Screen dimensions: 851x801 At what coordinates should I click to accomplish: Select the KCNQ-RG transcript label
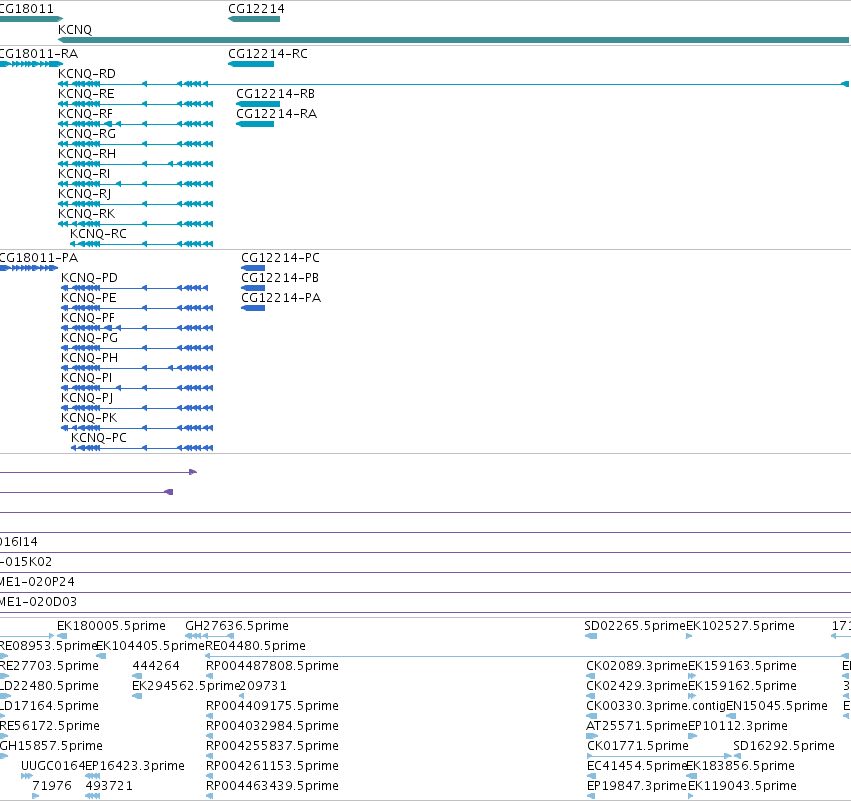click(87, 134)
